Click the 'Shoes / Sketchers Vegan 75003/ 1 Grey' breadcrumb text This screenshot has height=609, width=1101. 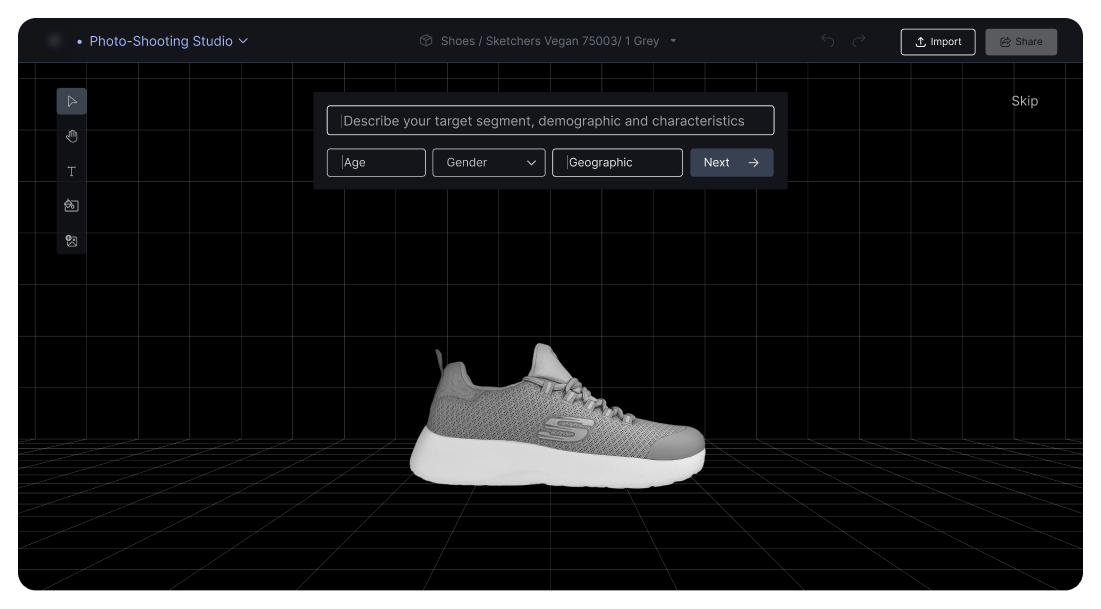point(550,41)
